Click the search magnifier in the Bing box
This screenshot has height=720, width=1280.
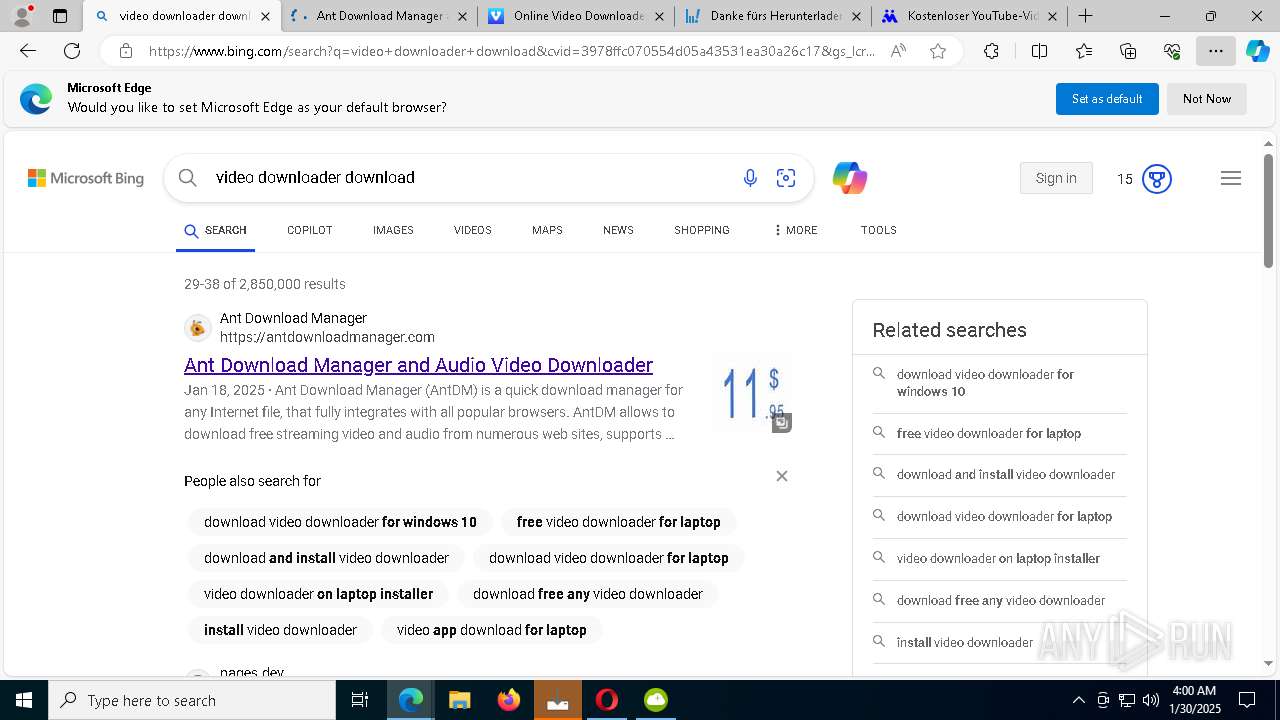[187, 178]
